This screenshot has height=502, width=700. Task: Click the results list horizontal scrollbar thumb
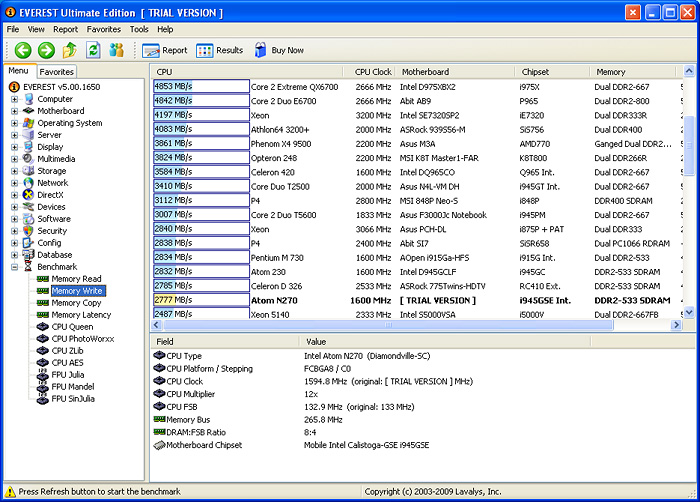point(388,325)
